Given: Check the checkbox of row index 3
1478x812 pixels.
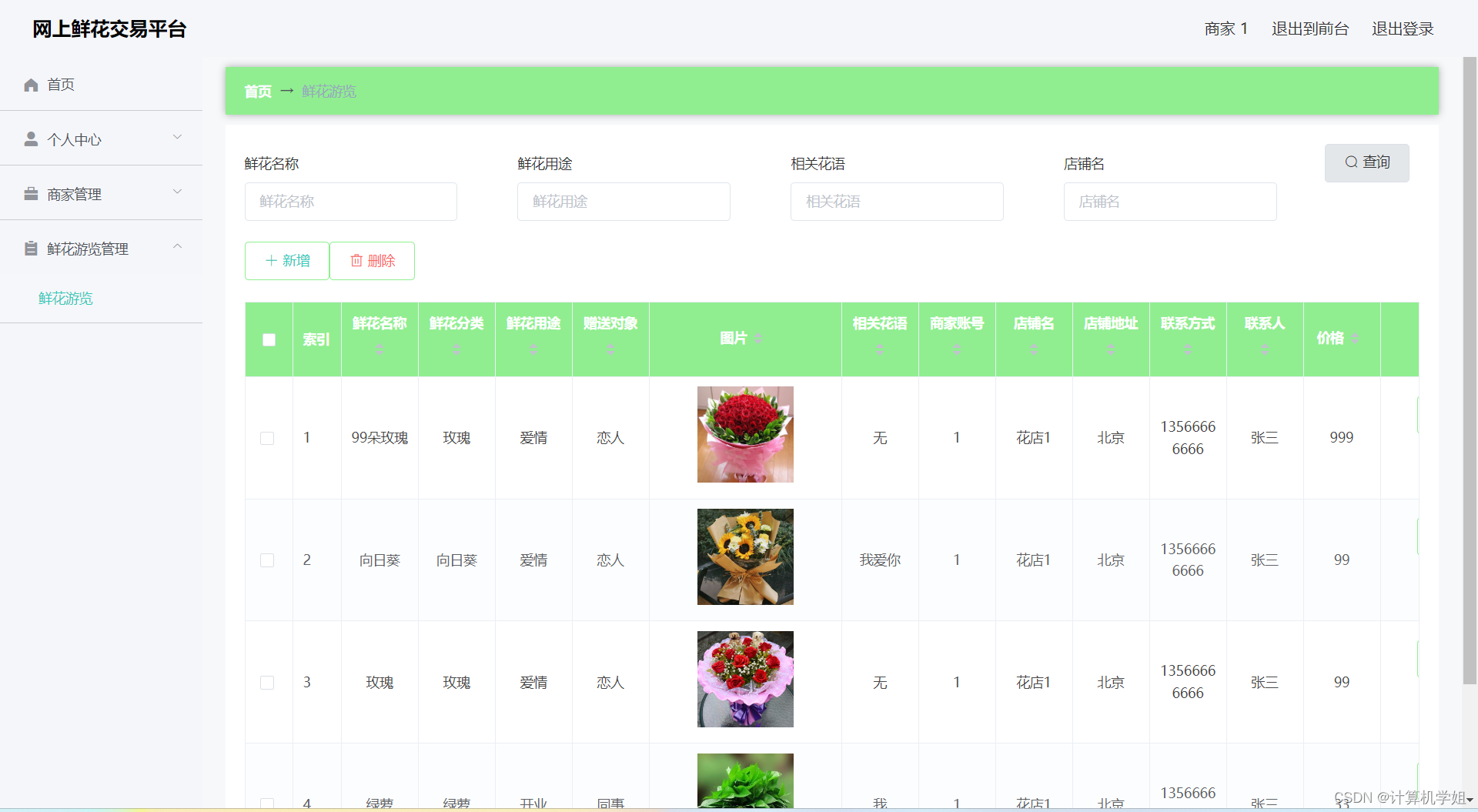Looking at the screenshot, I should (x=267, y=683).
